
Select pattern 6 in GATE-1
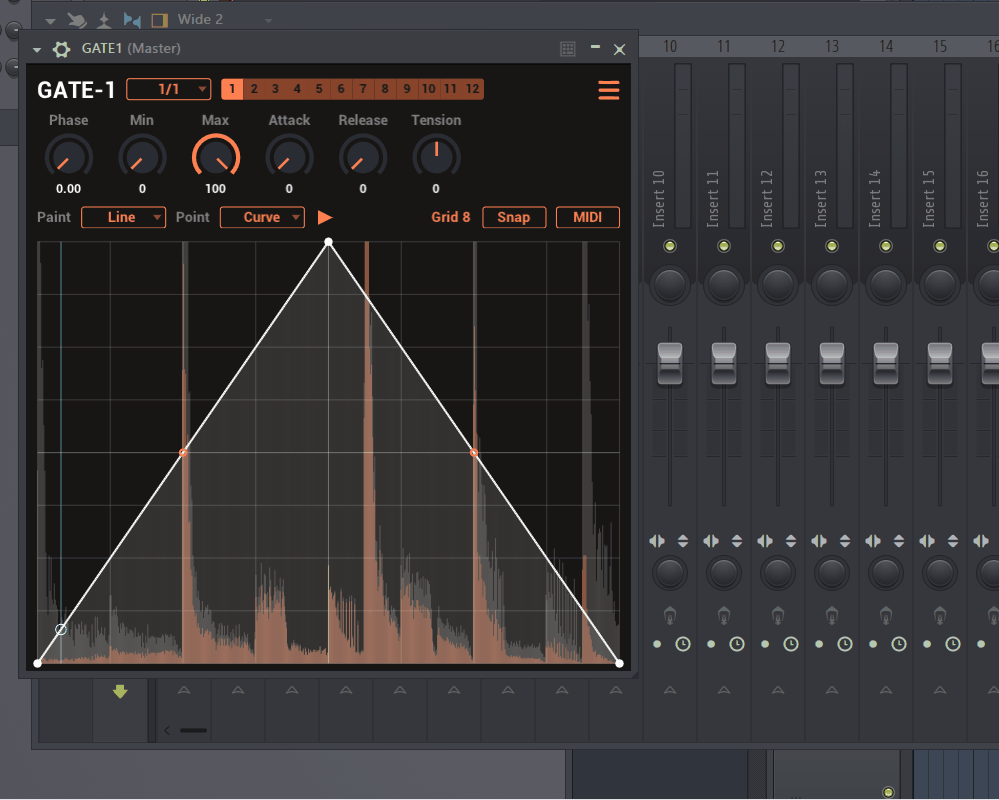pos(341,89)
